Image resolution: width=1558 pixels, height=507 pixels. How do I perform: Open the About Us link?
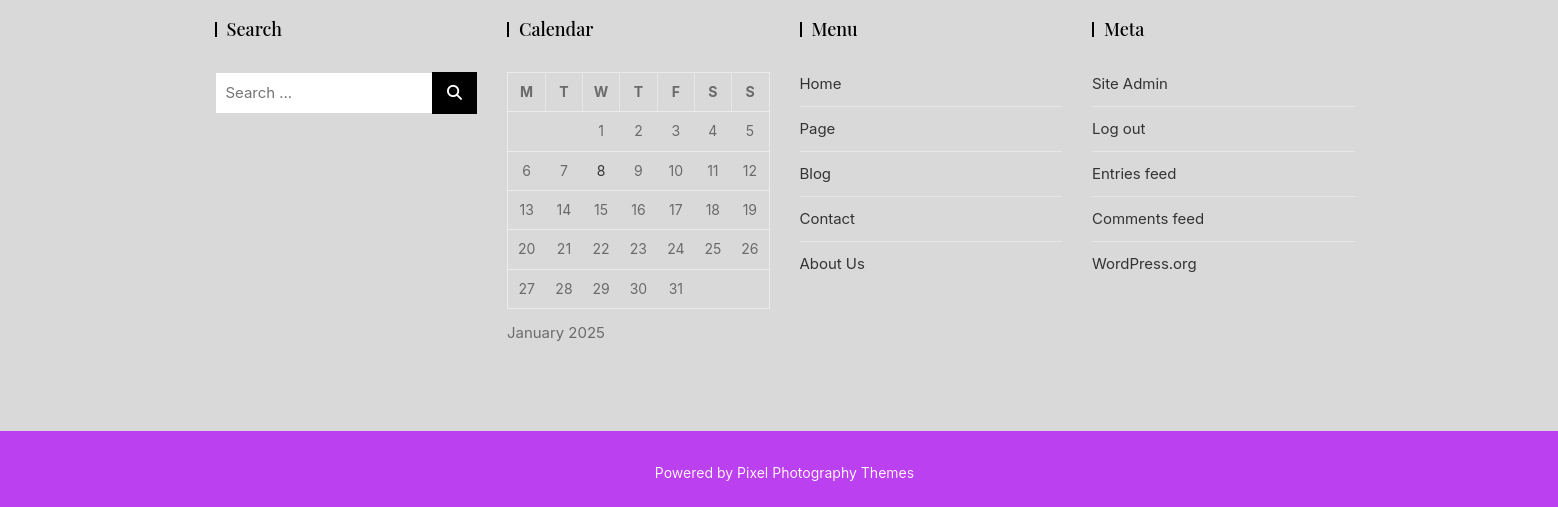pyautogui.click(x=832, y=264)
